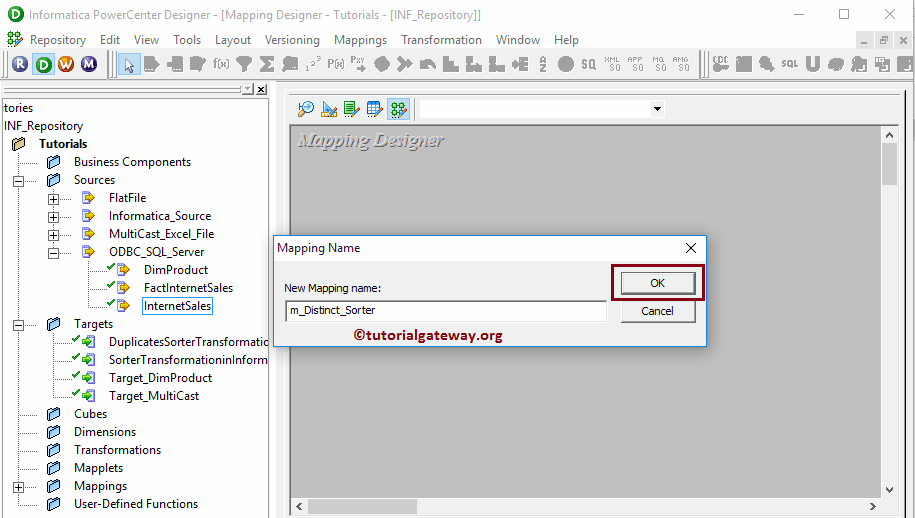The height and width of the screenshot is (518, 915).
Task: Click the active Mapping Designer tool icon
Action: coord(399,109)
